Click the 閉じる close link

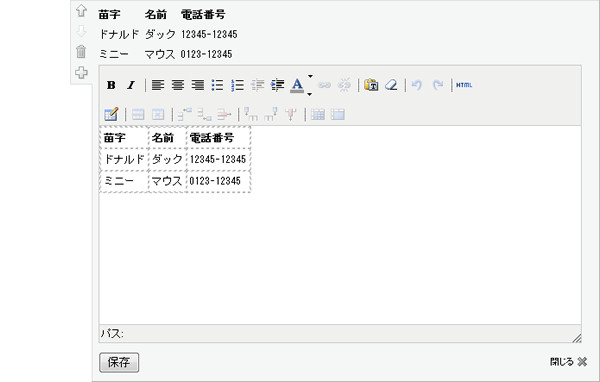click(568, 362)
